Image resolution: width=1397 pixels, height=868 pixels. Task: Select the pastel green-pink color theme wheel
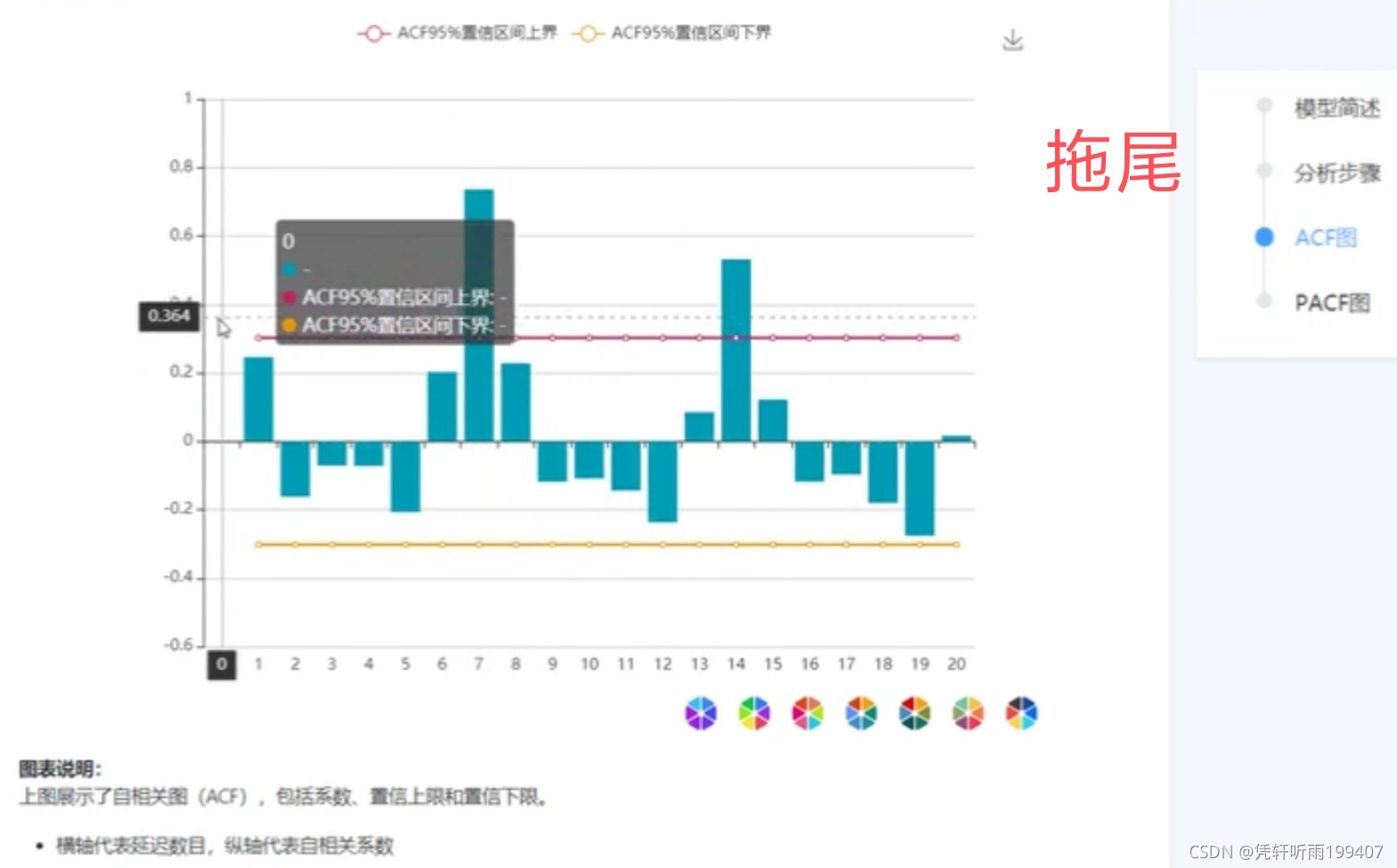click(968, 713)
